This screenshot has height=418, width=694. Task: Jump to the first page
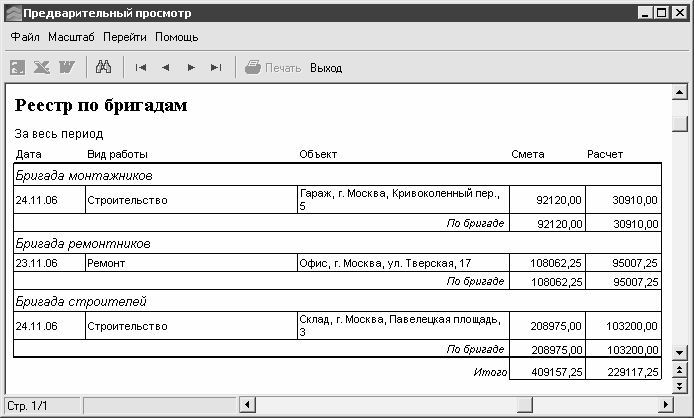click(141, 68)
